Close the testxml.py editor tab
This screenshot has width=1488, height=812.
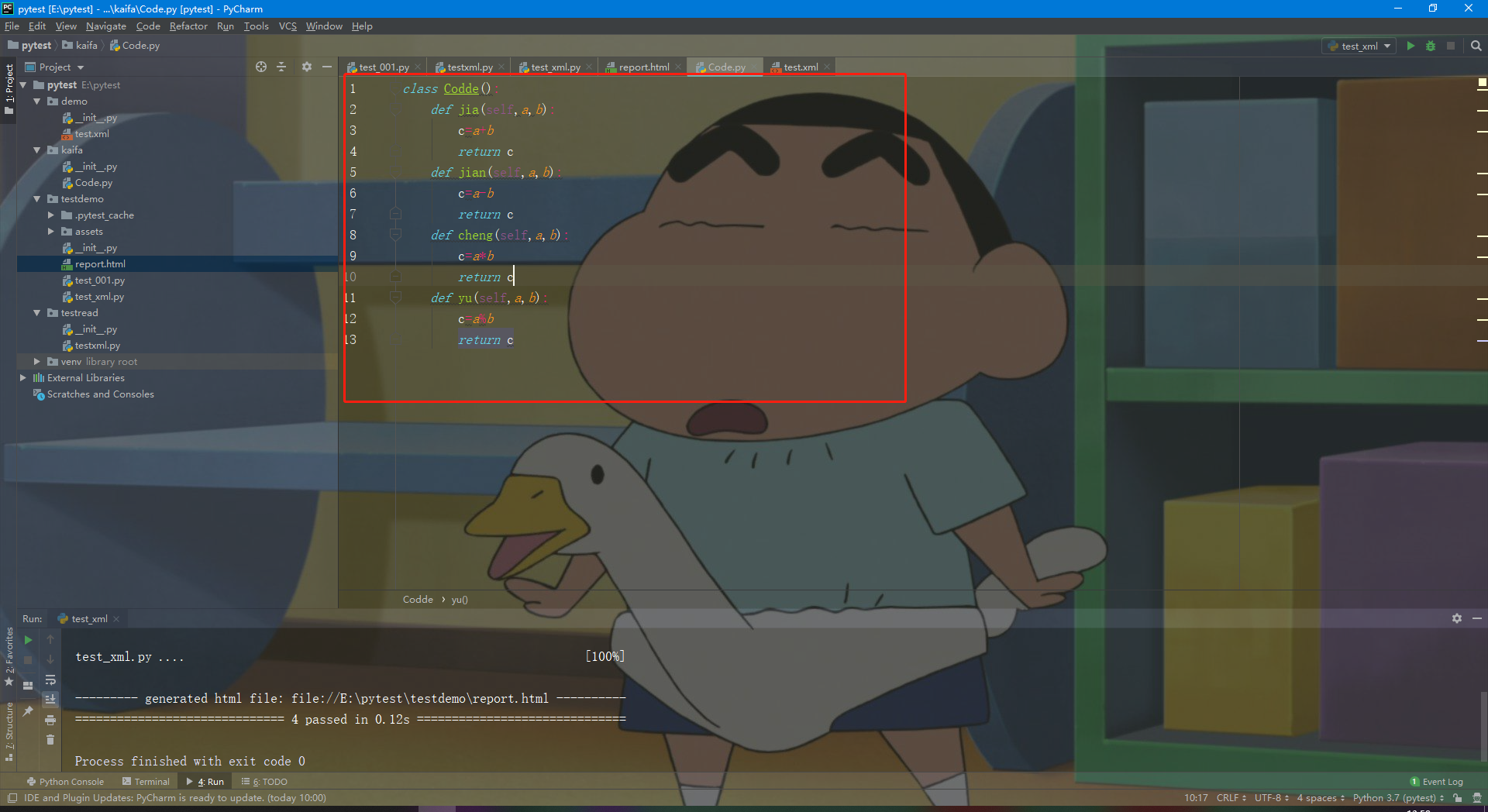501,67
